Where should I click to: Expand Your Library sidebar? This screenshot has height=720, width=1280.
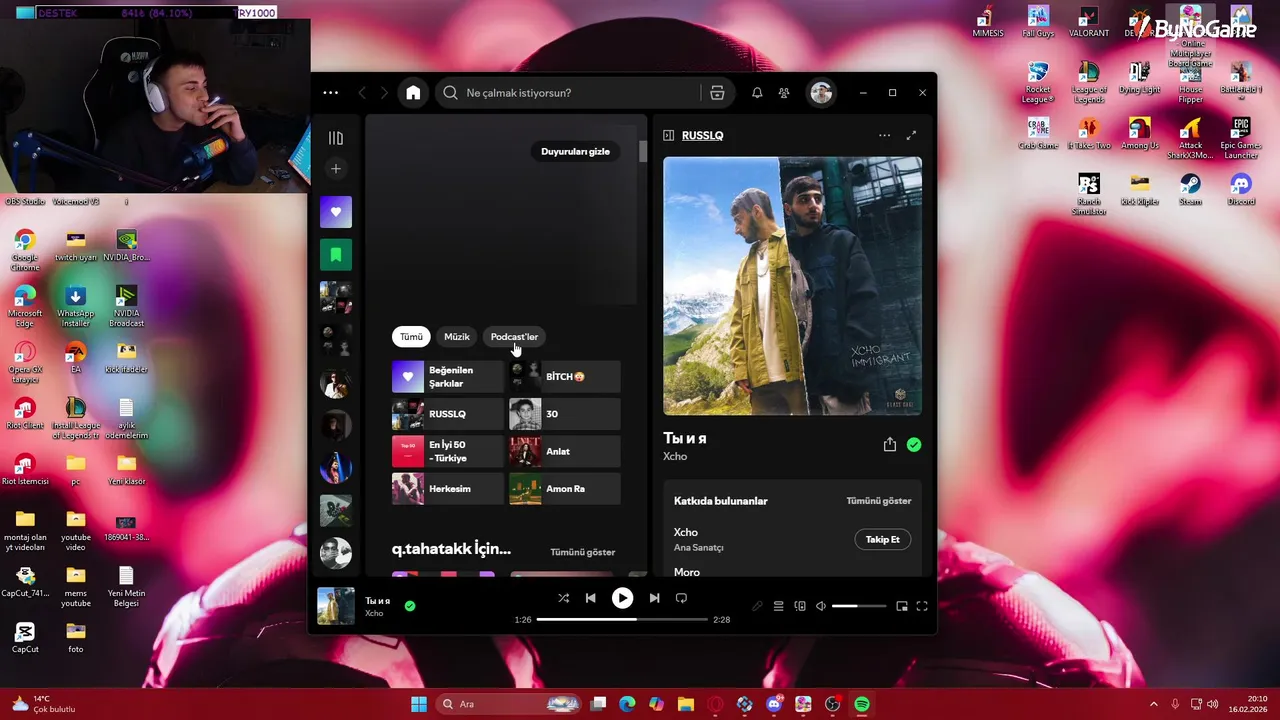(336, 138)
